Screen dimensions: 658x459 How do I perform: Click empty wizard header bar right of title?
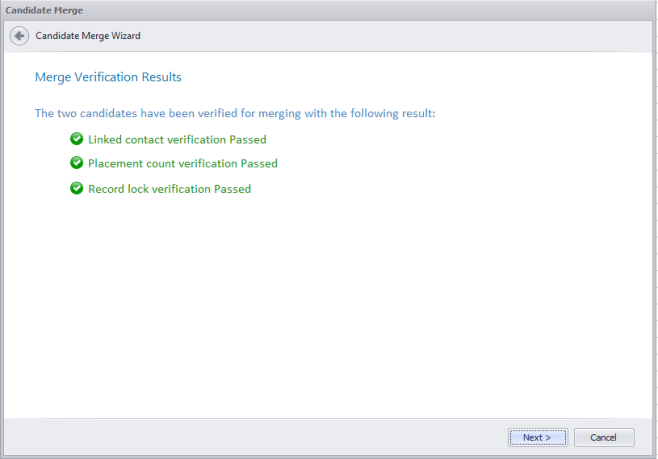click(x=400, y=36)
